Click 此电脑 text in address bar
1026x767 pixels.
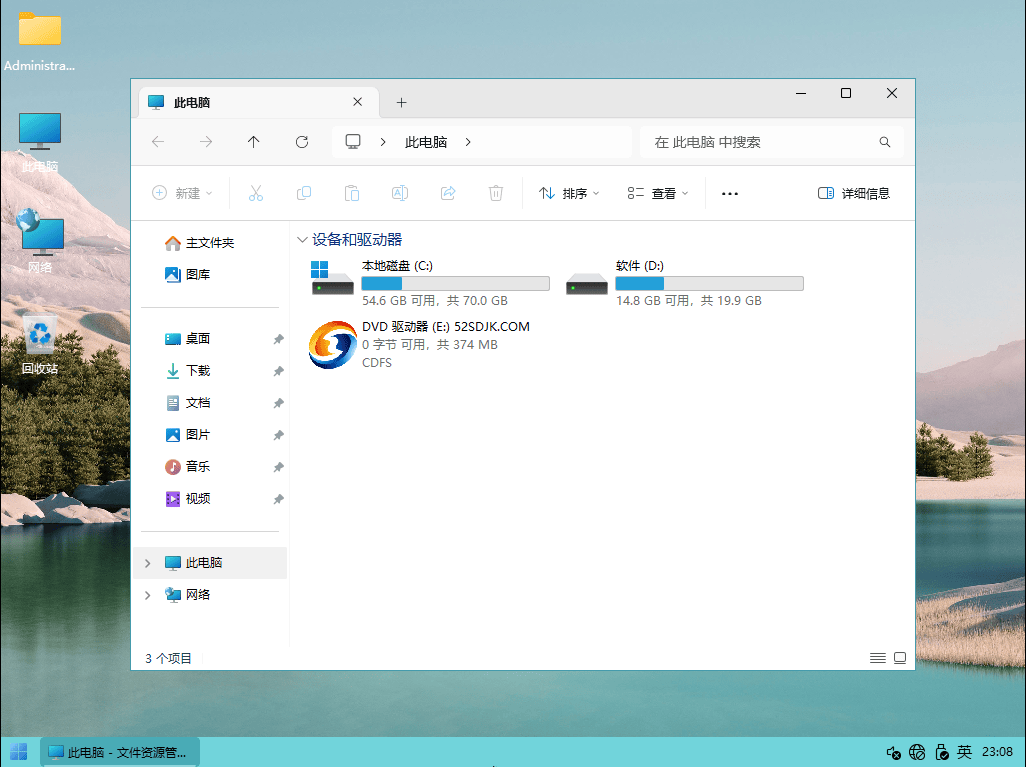tap(426, 142)
